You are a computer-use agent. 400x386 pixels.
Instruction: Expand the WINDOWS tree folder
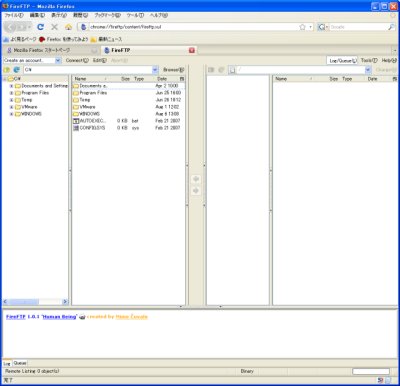tap(11, 114)
